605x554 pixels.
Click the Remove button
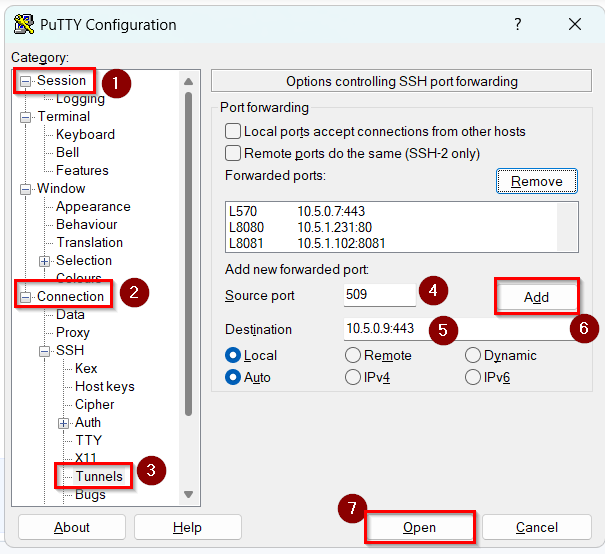pos(537,181)
